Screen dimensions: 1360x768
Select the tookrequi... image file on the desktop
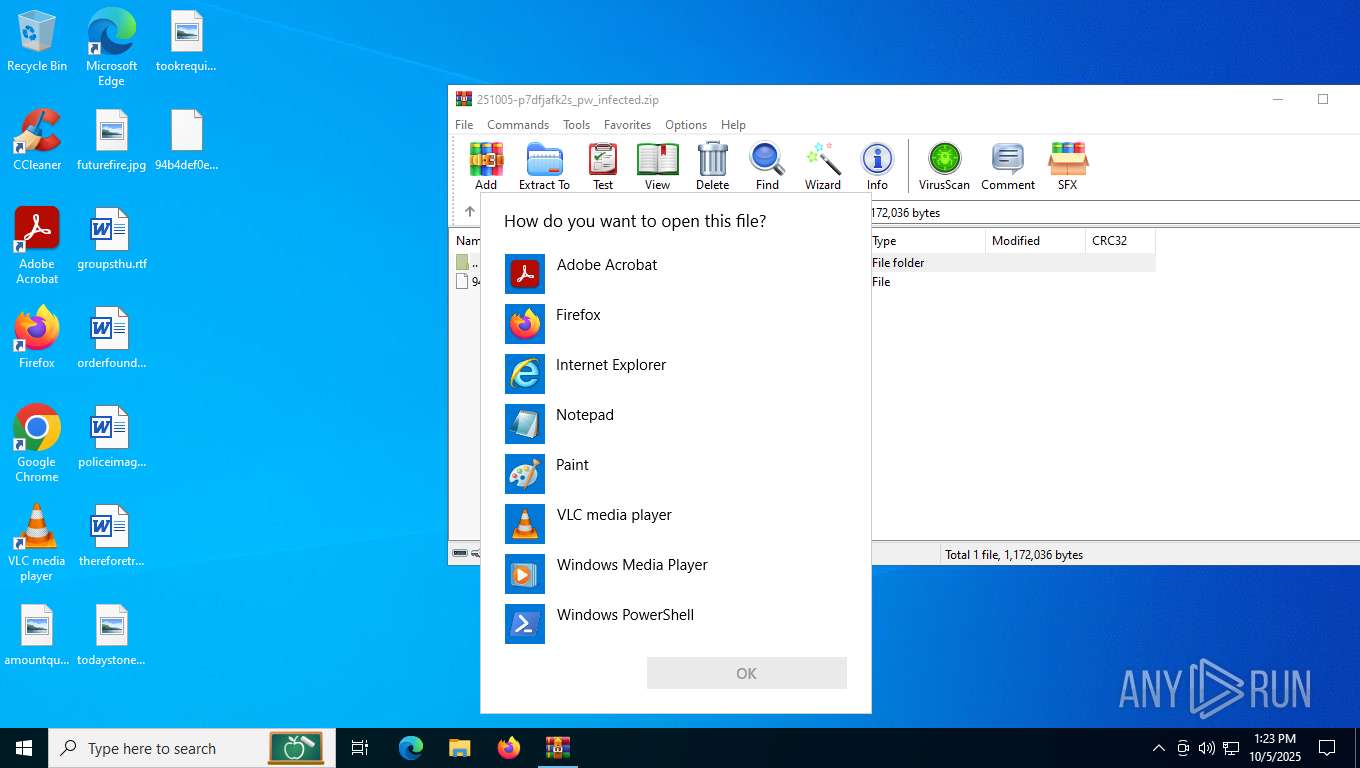186,41
